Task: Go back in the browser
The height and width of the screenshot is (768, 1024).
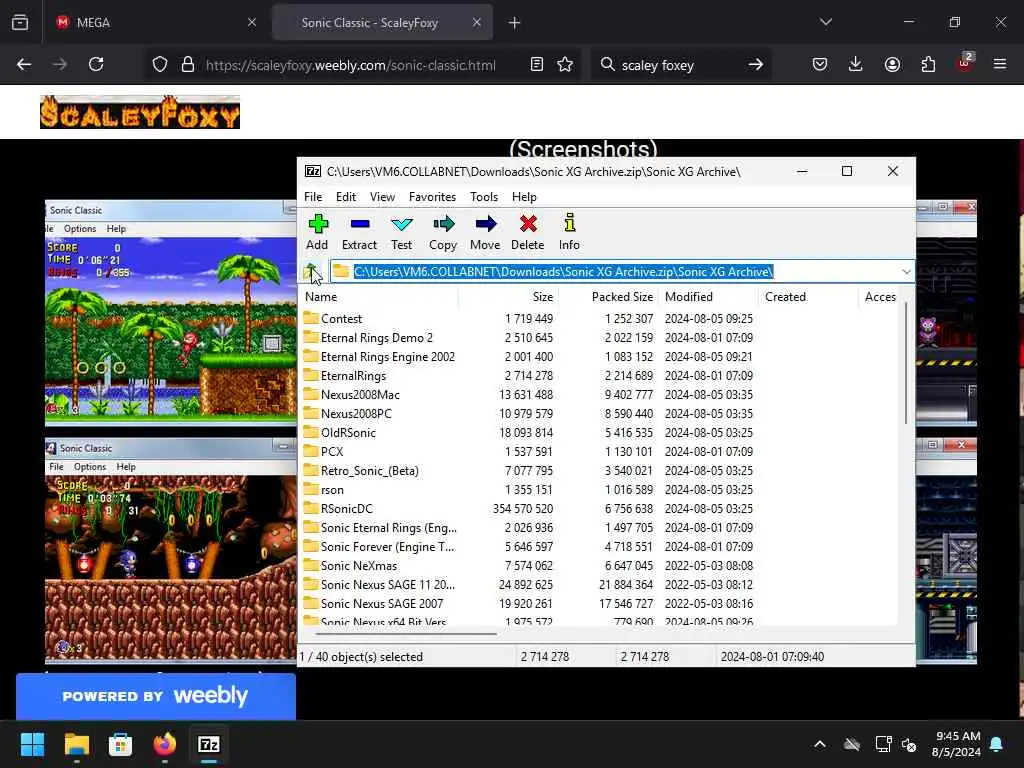Action: 24,65
